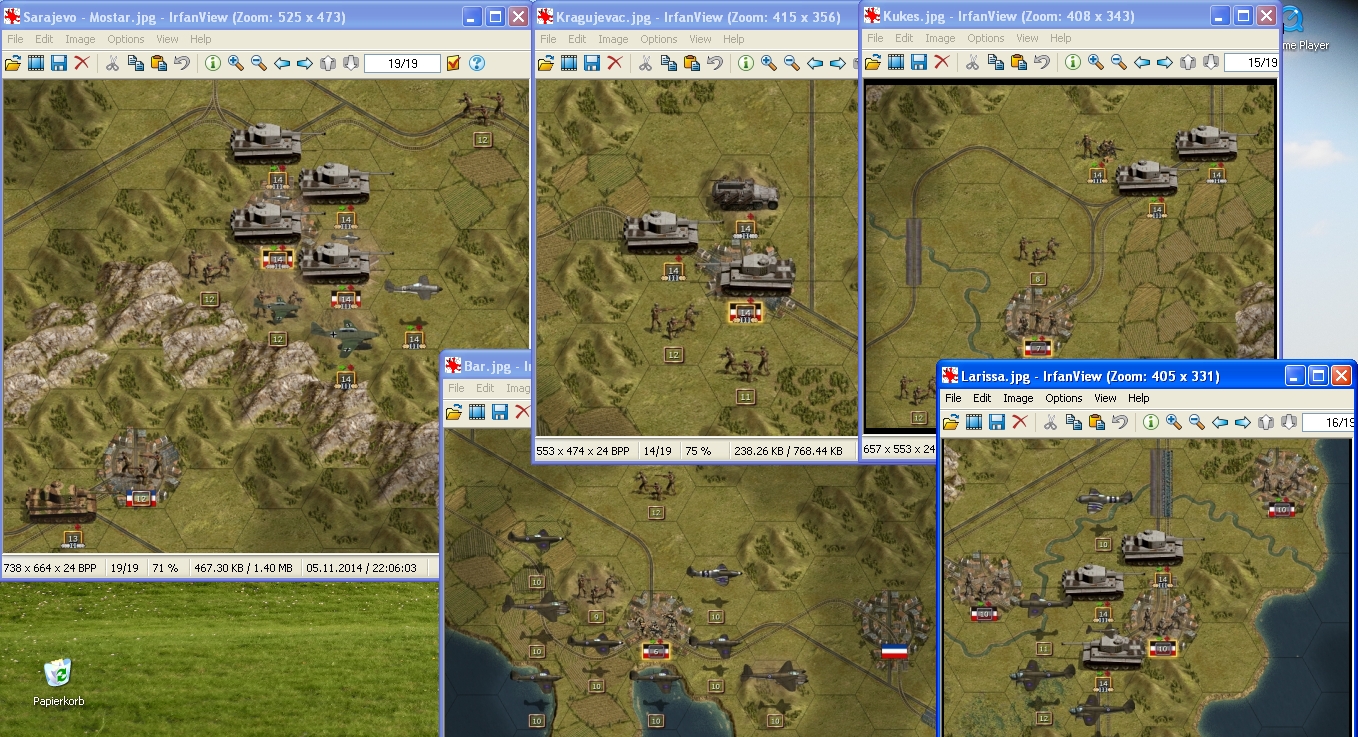Click the 19/19 image counter field
Image resolution: width=1358 pixels, height=737 pixels.
(402, 63)
